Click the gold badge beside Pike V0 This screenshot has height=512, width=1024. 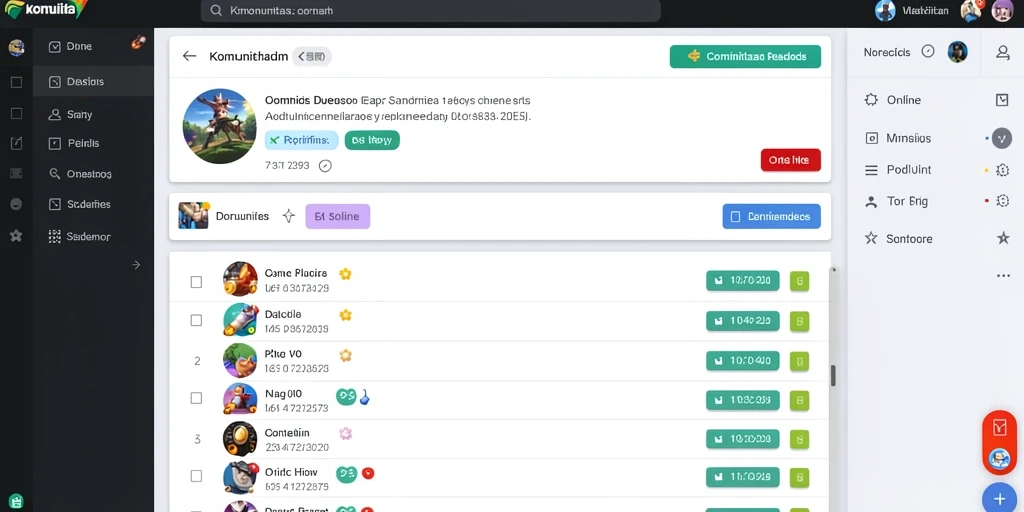345,355
